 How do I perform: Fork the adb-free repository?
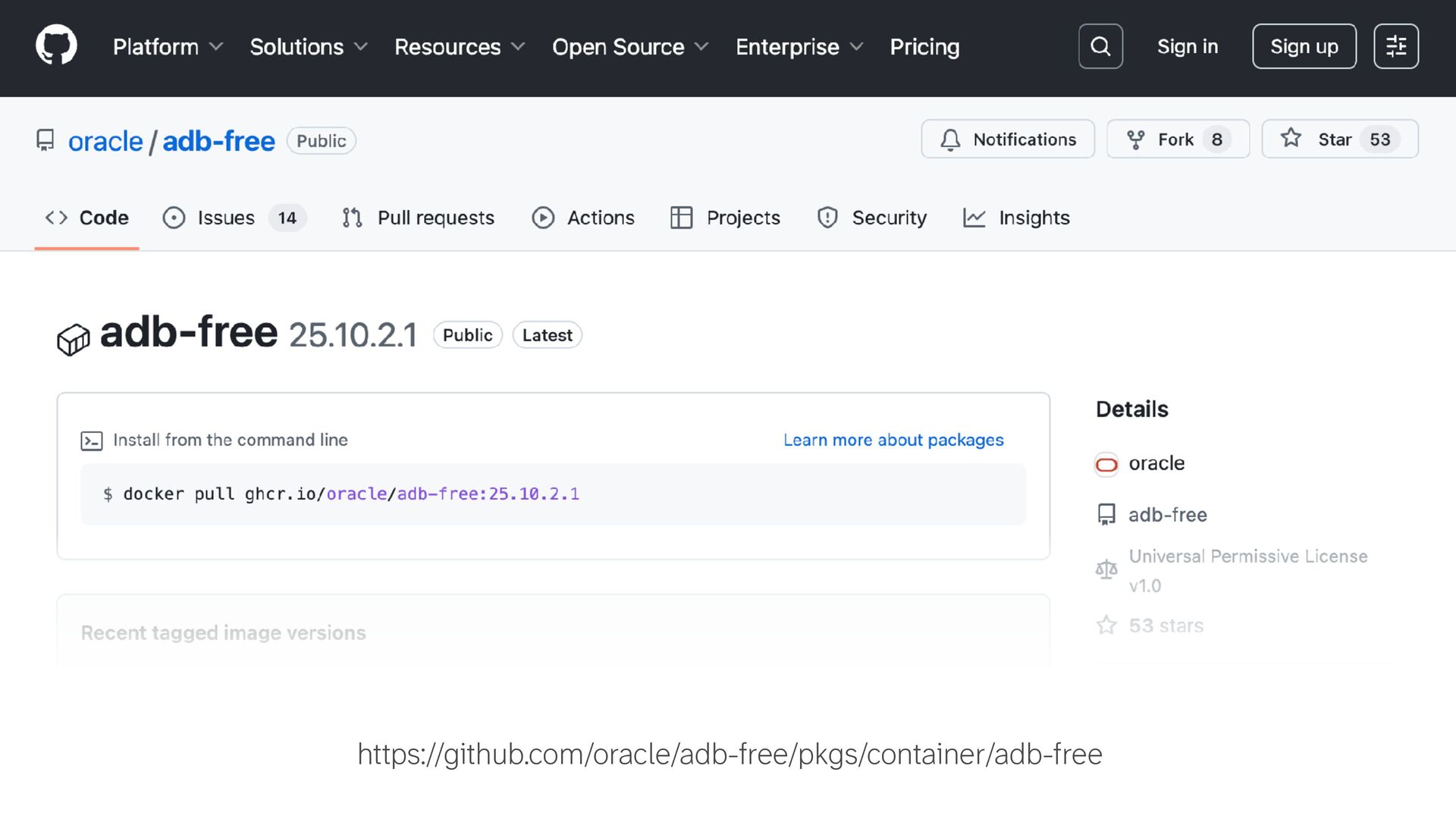tap(1177, 140)
